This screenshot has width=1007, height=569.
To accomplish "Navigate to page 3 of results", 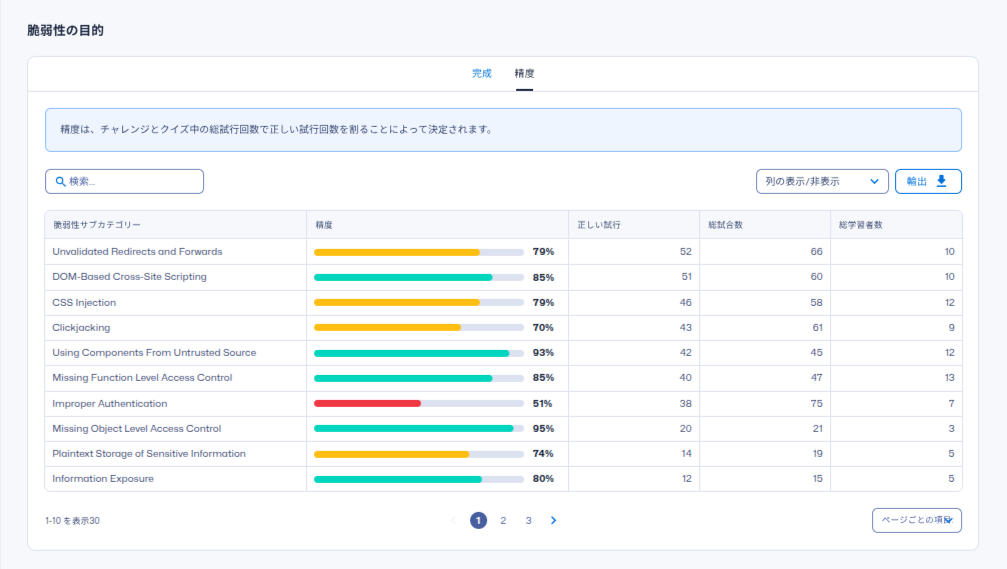I will [528, 520].
